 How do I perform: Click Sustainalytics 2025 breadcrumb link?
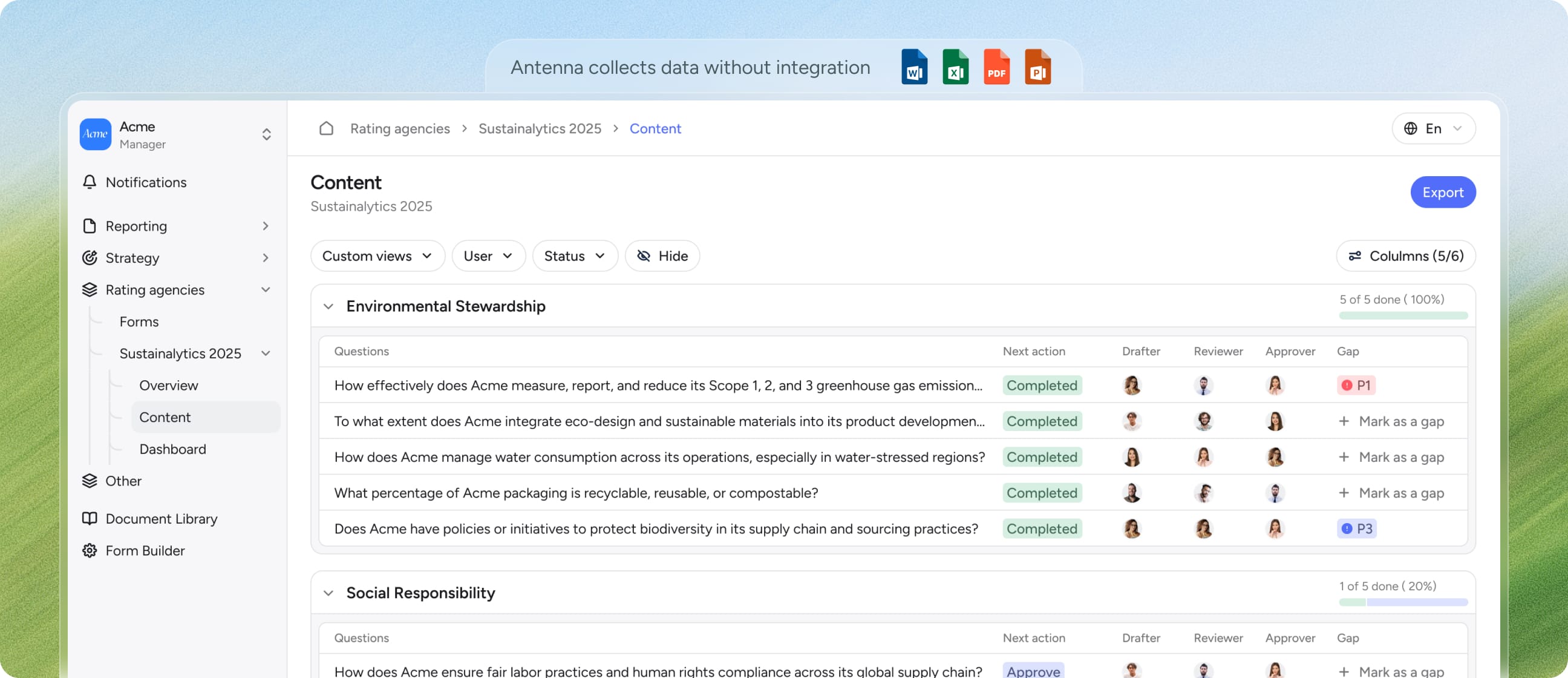(x=540, y=128)
